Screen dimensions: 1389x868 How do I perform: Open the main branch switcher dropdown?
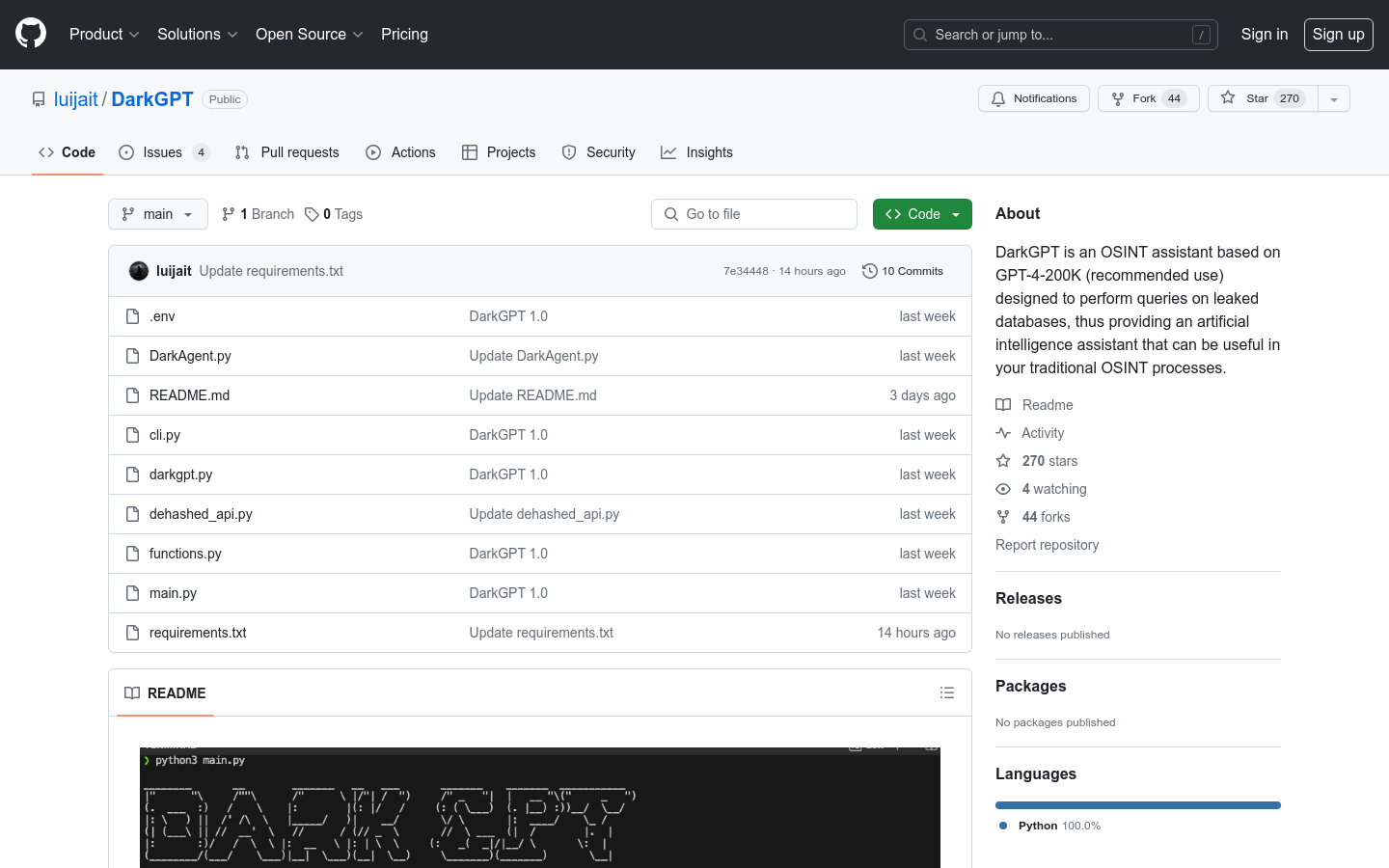(x=158, y=214)
